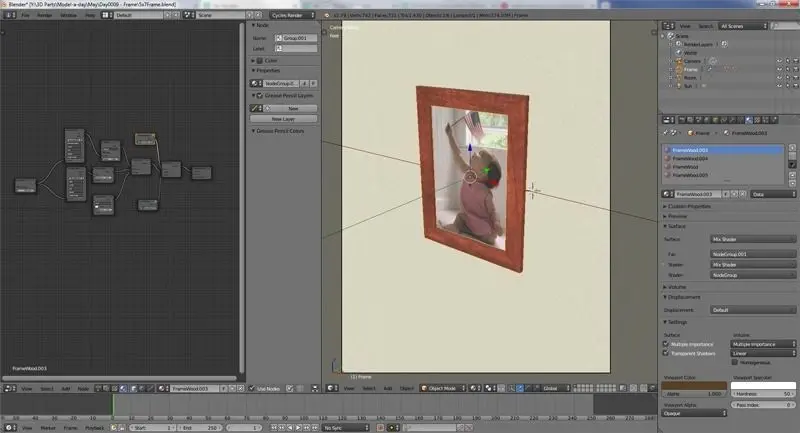The image size is (800, 433).
Task: Click the Fac NodeGroup.001 field
Action: tap(753, 254)
